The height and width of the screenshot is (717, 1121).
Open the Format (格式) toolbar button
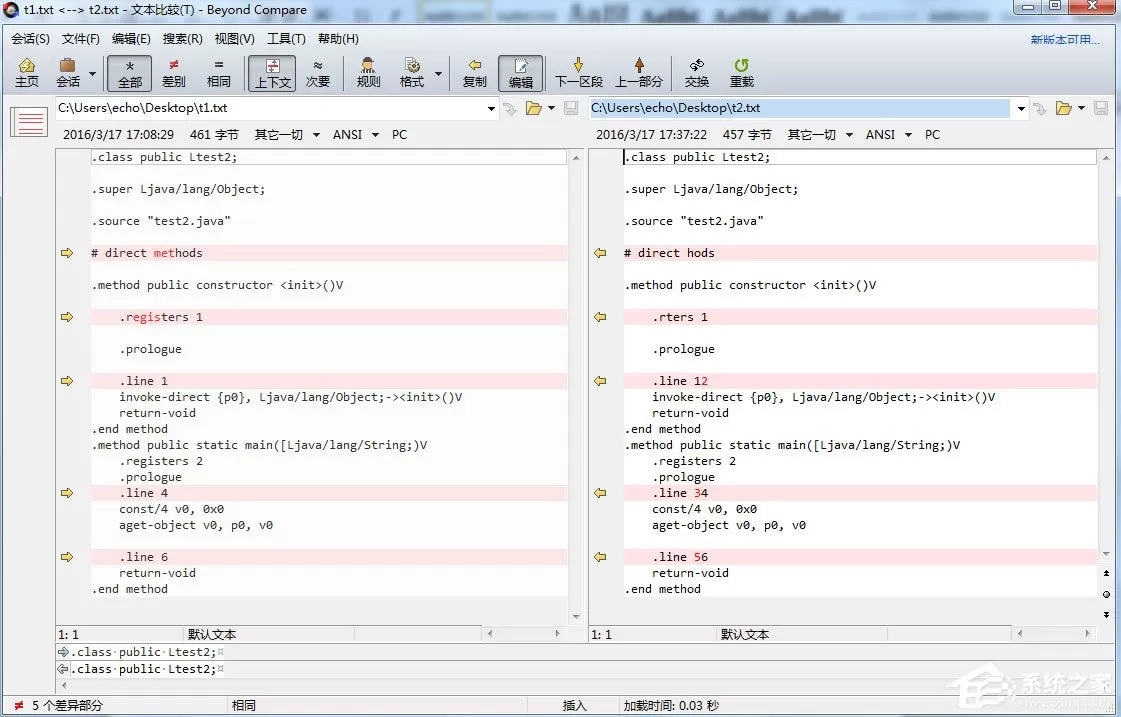[412, 74]
